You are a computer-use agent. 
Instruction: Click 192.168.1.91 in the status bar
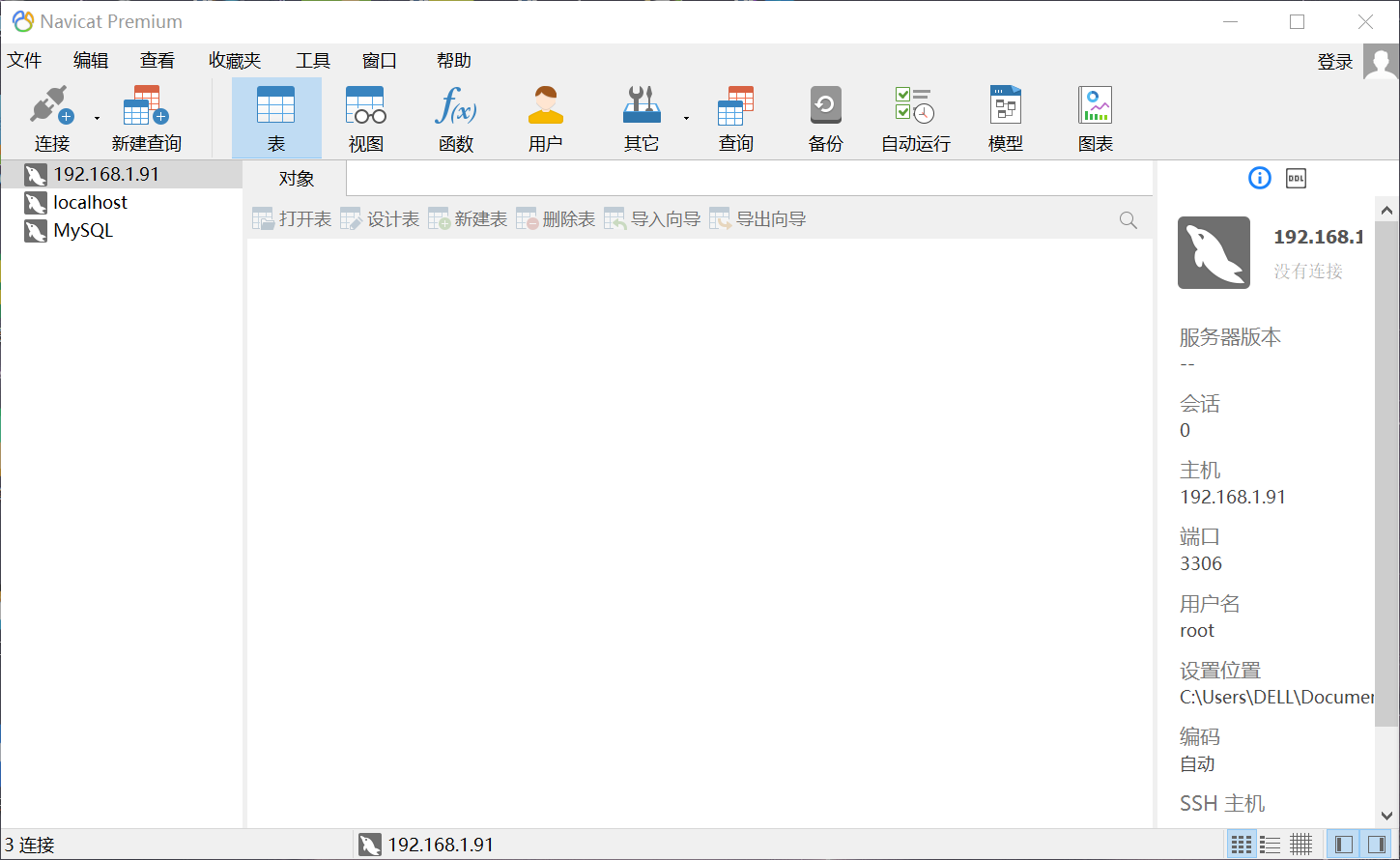click(x=441, y=846)
